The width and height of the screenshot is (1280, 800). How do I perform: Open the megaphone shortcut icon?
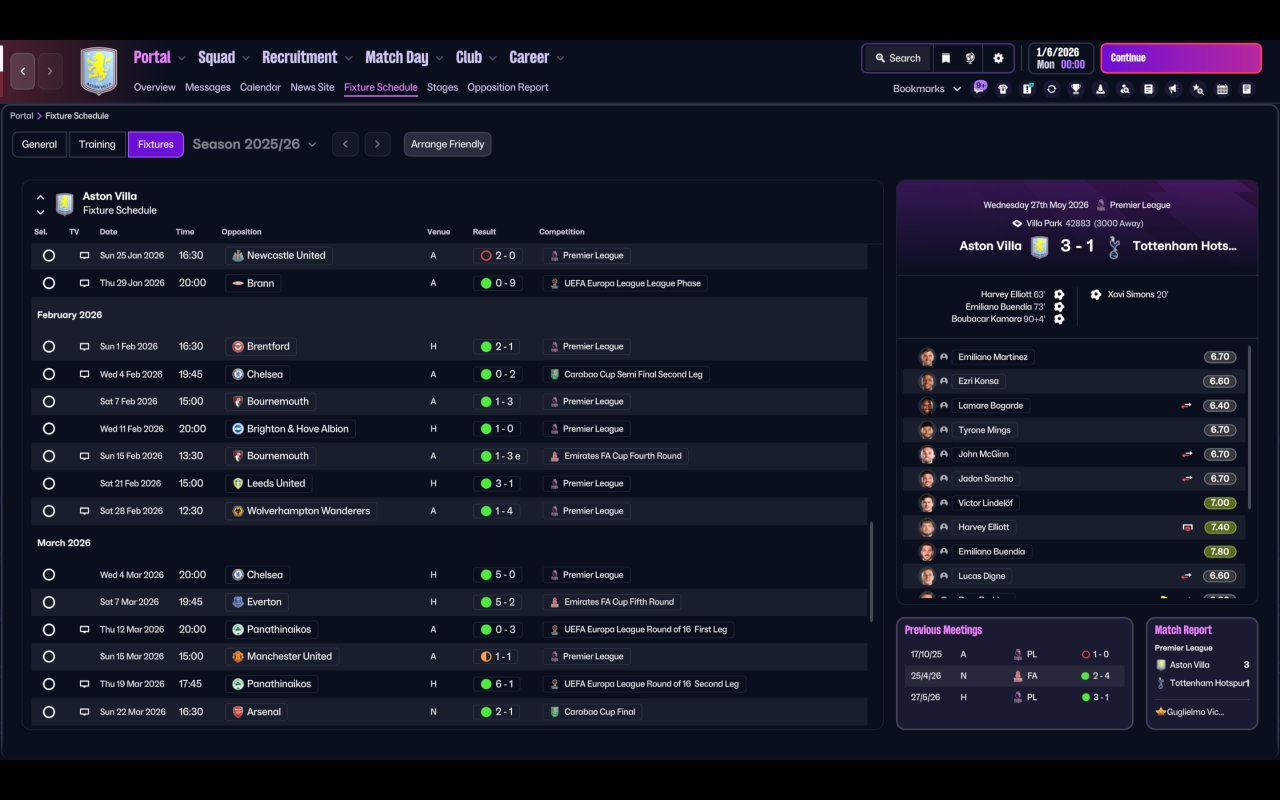coord(1173,89)
